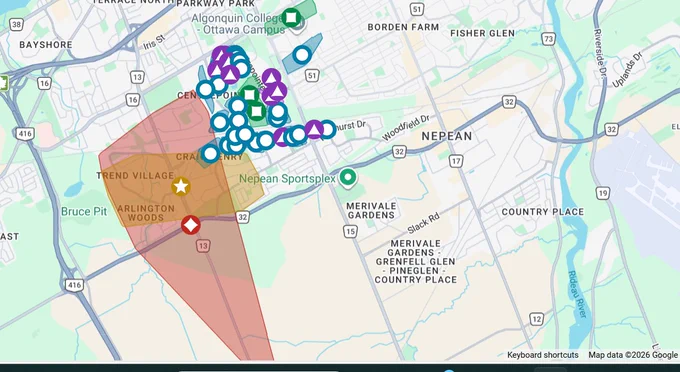Click the Nepean Sportsplex place label
680x372 pixels.
click(288, 179)
